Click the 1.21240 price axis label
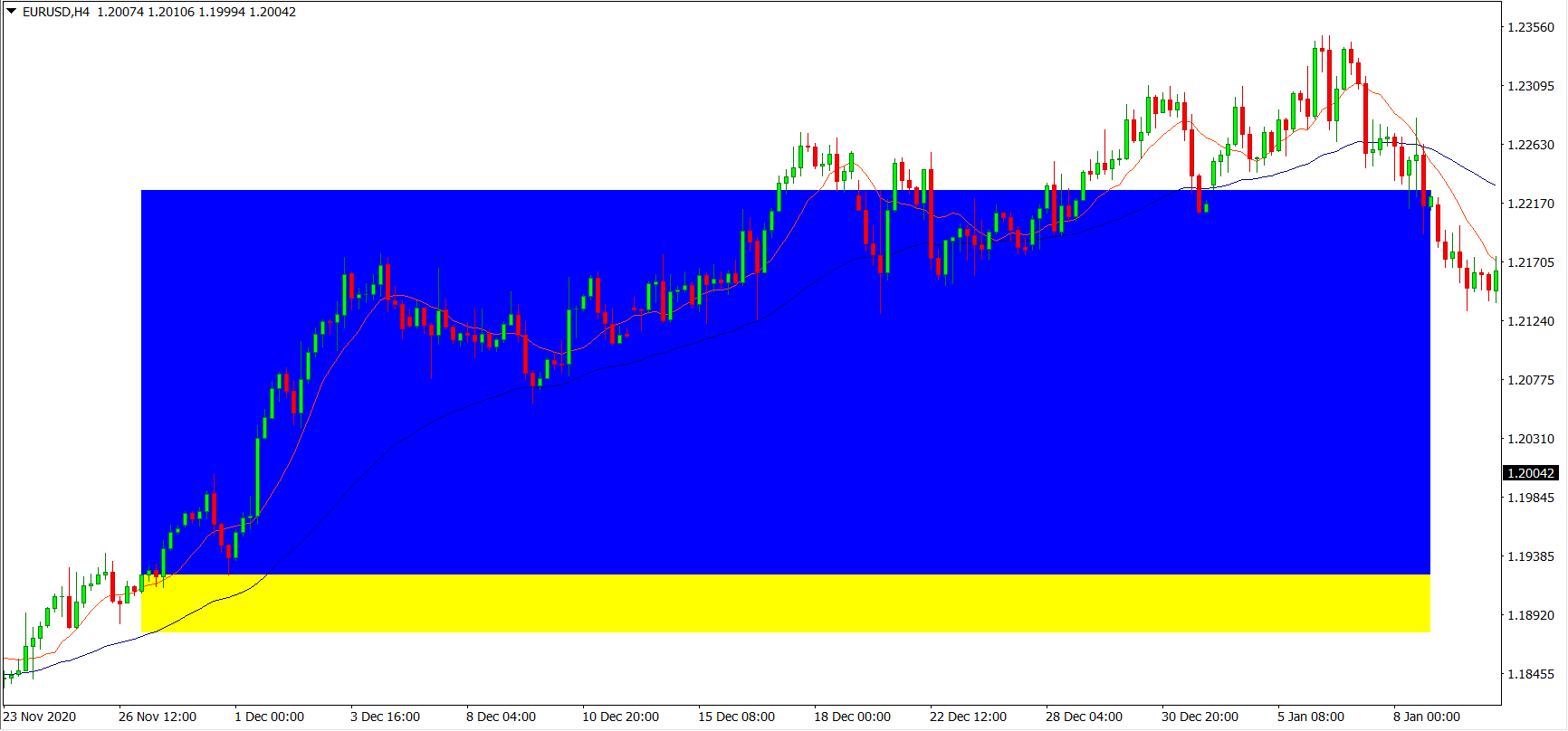The image size is (1568, 731). click(1531, 321)
